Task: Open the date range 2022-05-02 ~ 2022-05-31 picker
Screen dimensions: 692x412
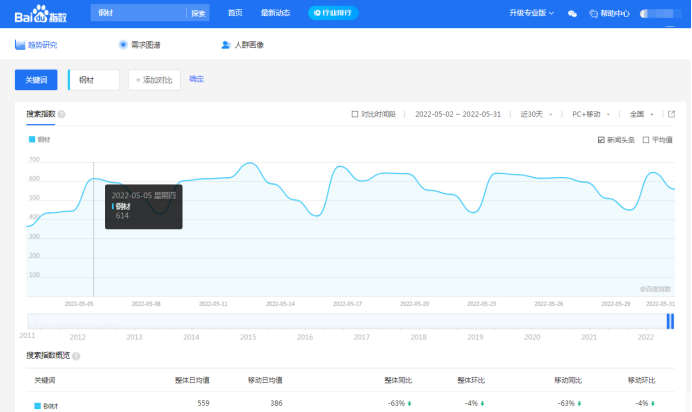Action: point(458,114)
